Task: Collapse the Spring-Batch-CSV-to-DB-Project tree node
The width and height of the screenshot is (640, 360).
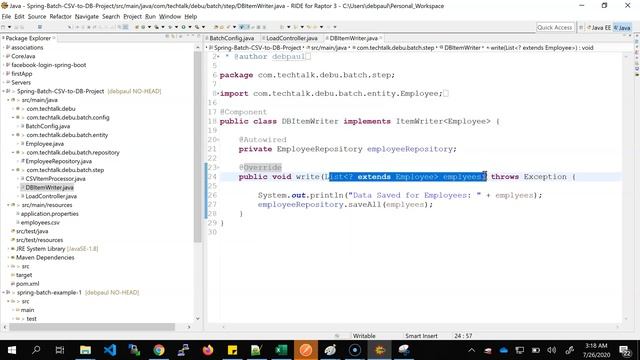Action: coord(4,91)
